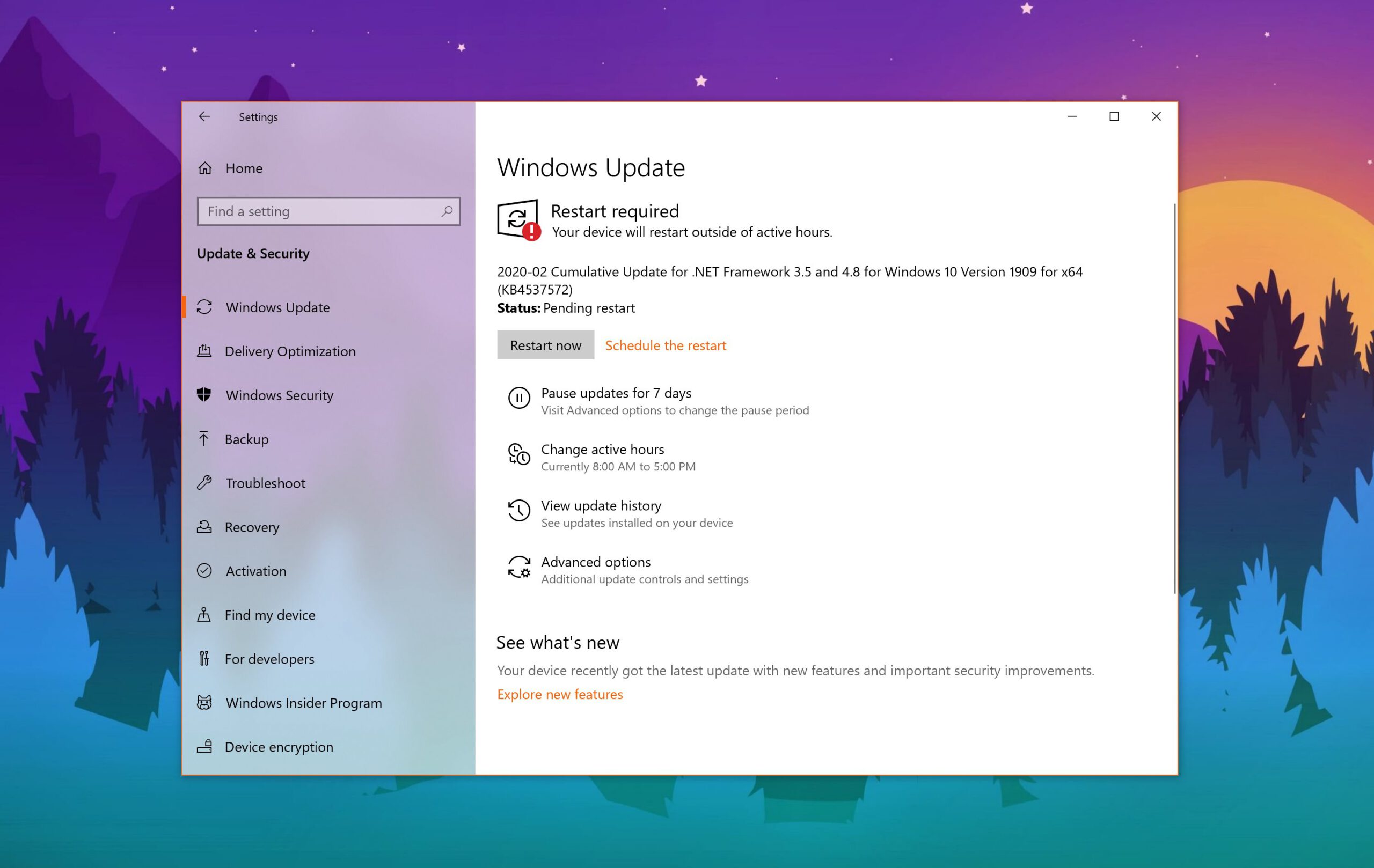Open Advanced options text link
Viewport: 1374px width, 868px height.
click(596, 562)
